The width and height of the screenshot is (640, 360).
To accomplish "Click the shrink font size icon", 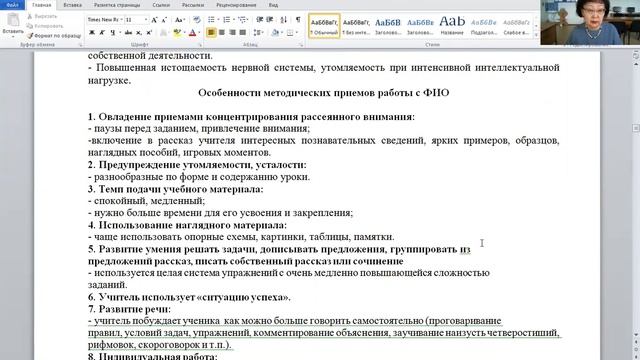I will 164,20.
